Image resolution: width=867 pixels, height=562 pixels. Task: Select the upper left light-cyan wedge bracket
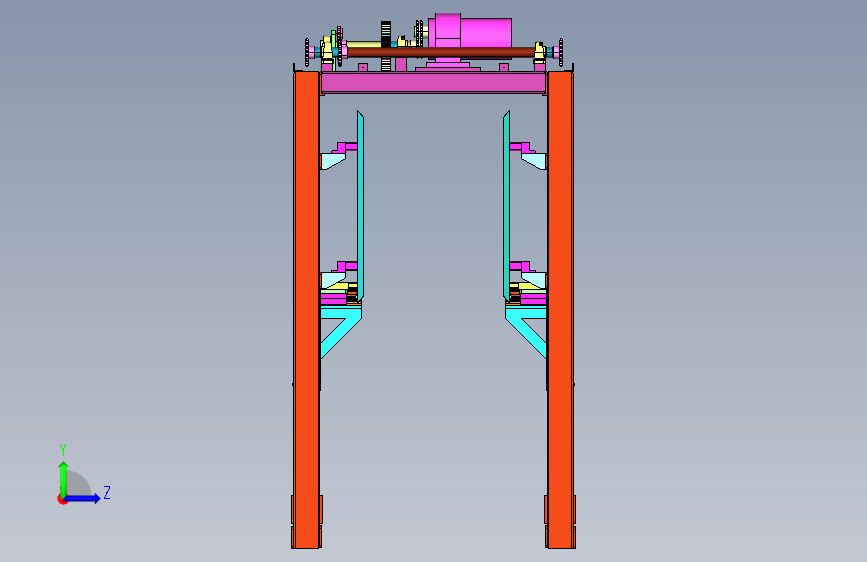[x=333, y=161]
